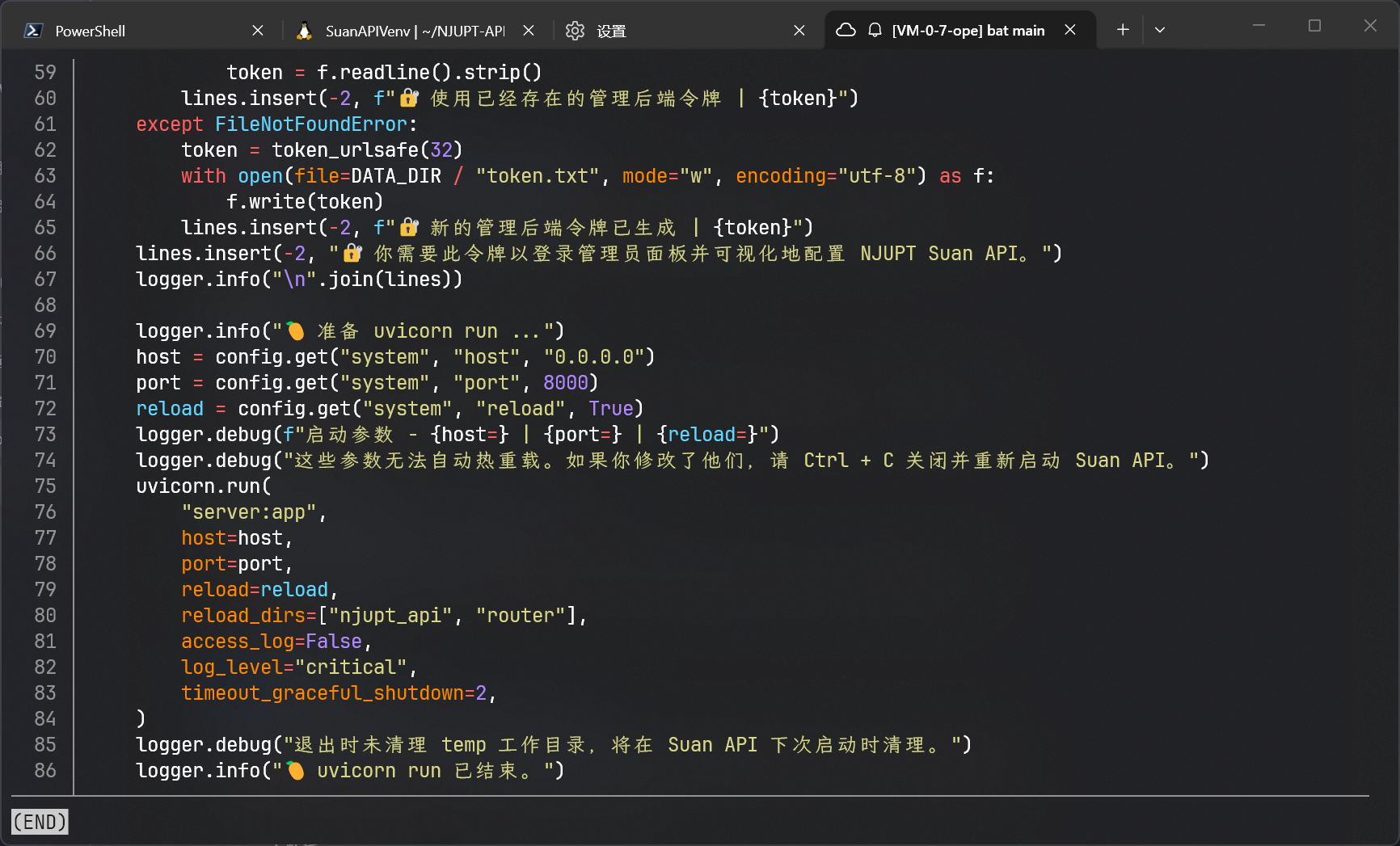The image size is (1400, 846).
Task: Click the PowerShell icon in the first tab
Action: click(33, 31)
